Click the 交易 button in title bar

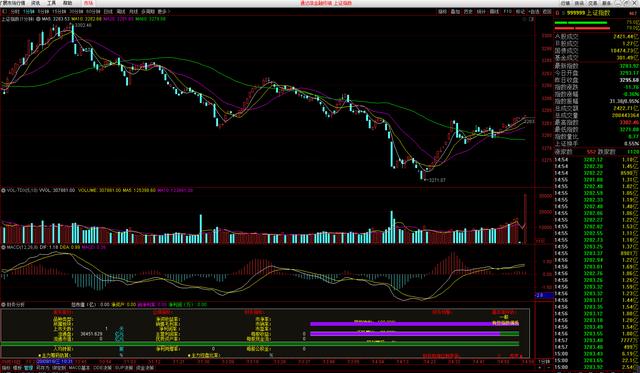pyautogui.click(x=593, y=3)
